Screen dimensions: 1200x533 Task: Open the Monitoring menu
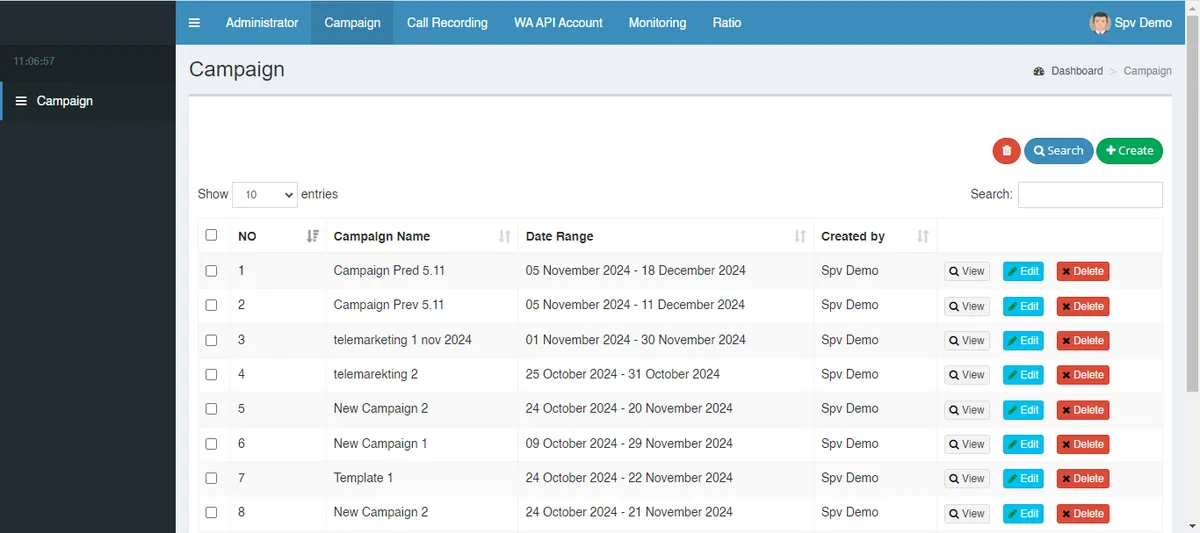pyautogui.click(x=657, y=22)
